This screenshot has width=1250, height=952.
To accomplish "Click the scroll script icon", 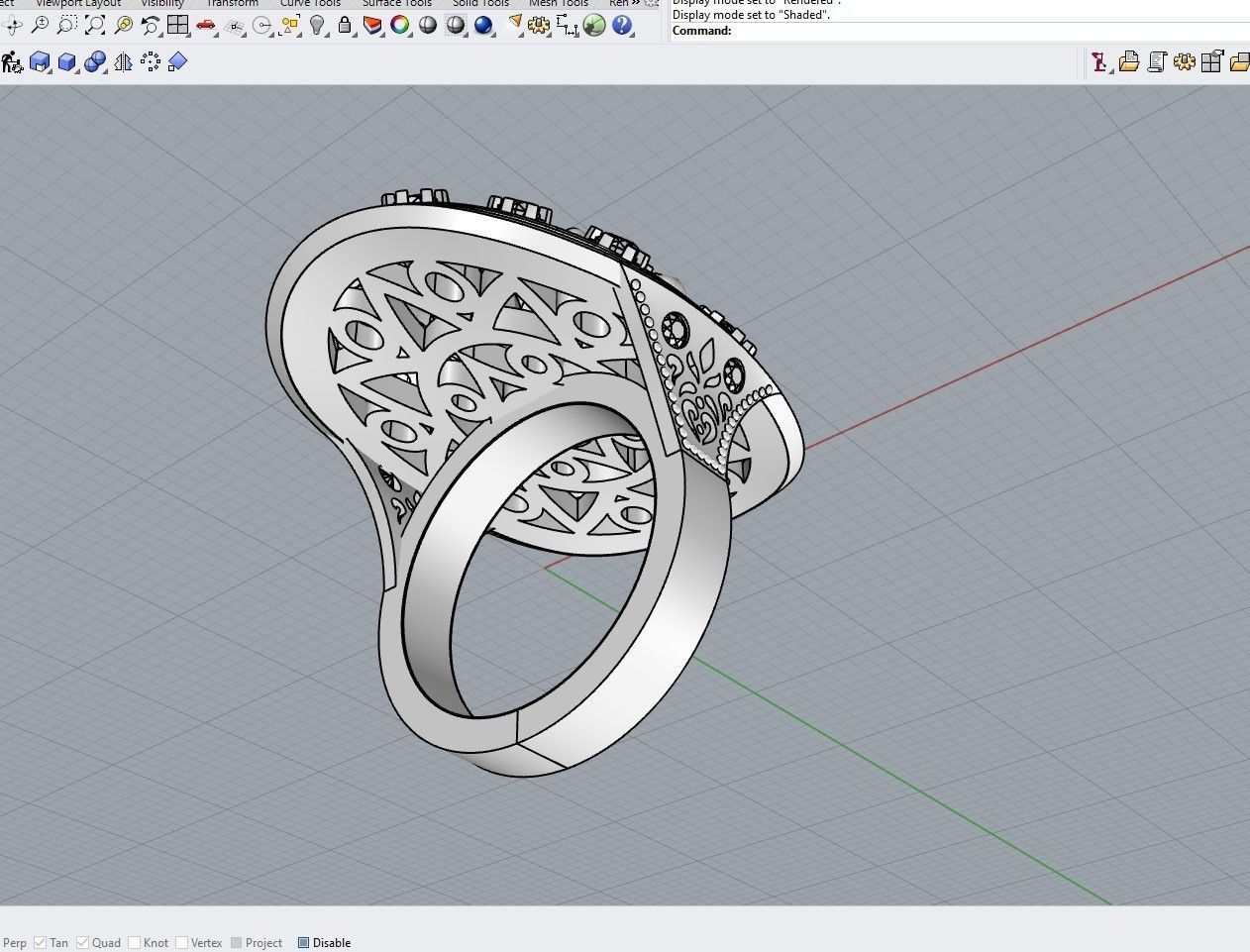I will 1156,62.
